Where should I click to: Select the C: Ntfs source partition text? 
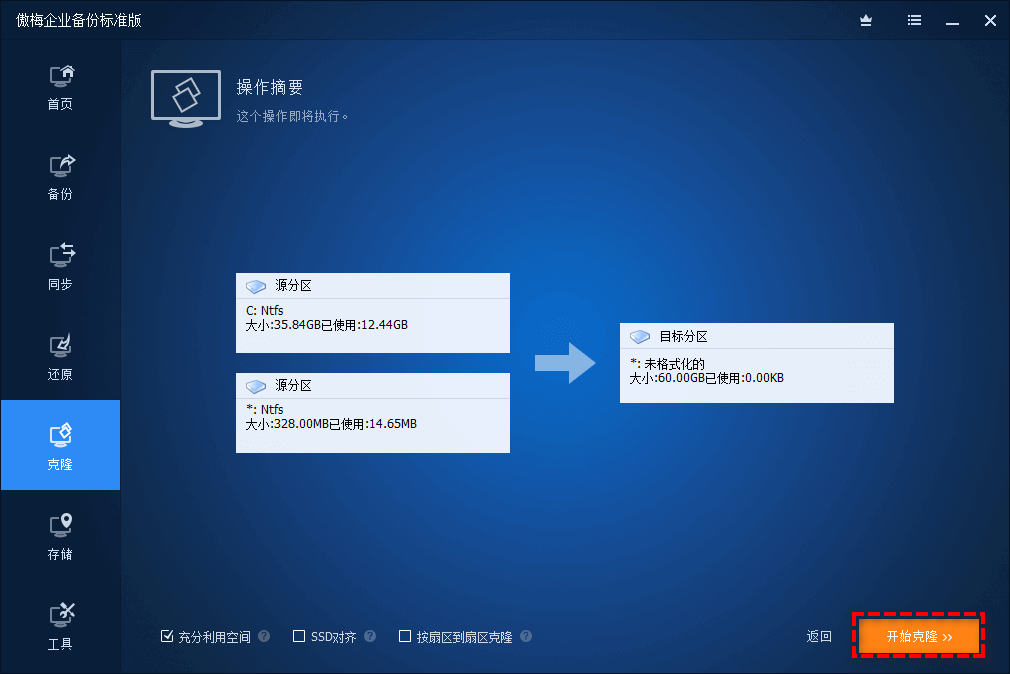(265, 311)
